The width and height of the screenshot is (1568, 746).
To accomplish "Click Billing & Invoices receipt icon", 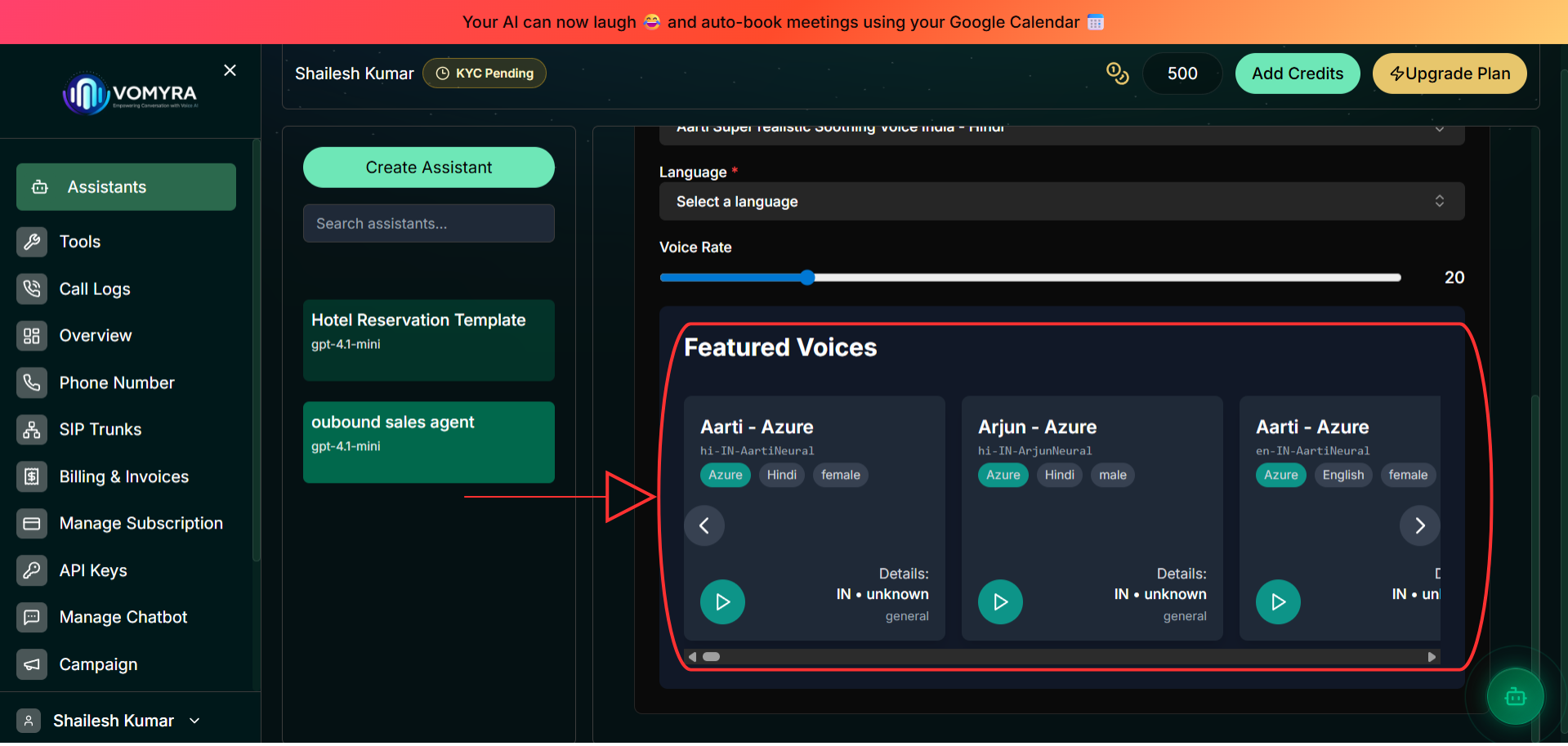I will pyautogui.click(x=32, y=476).
